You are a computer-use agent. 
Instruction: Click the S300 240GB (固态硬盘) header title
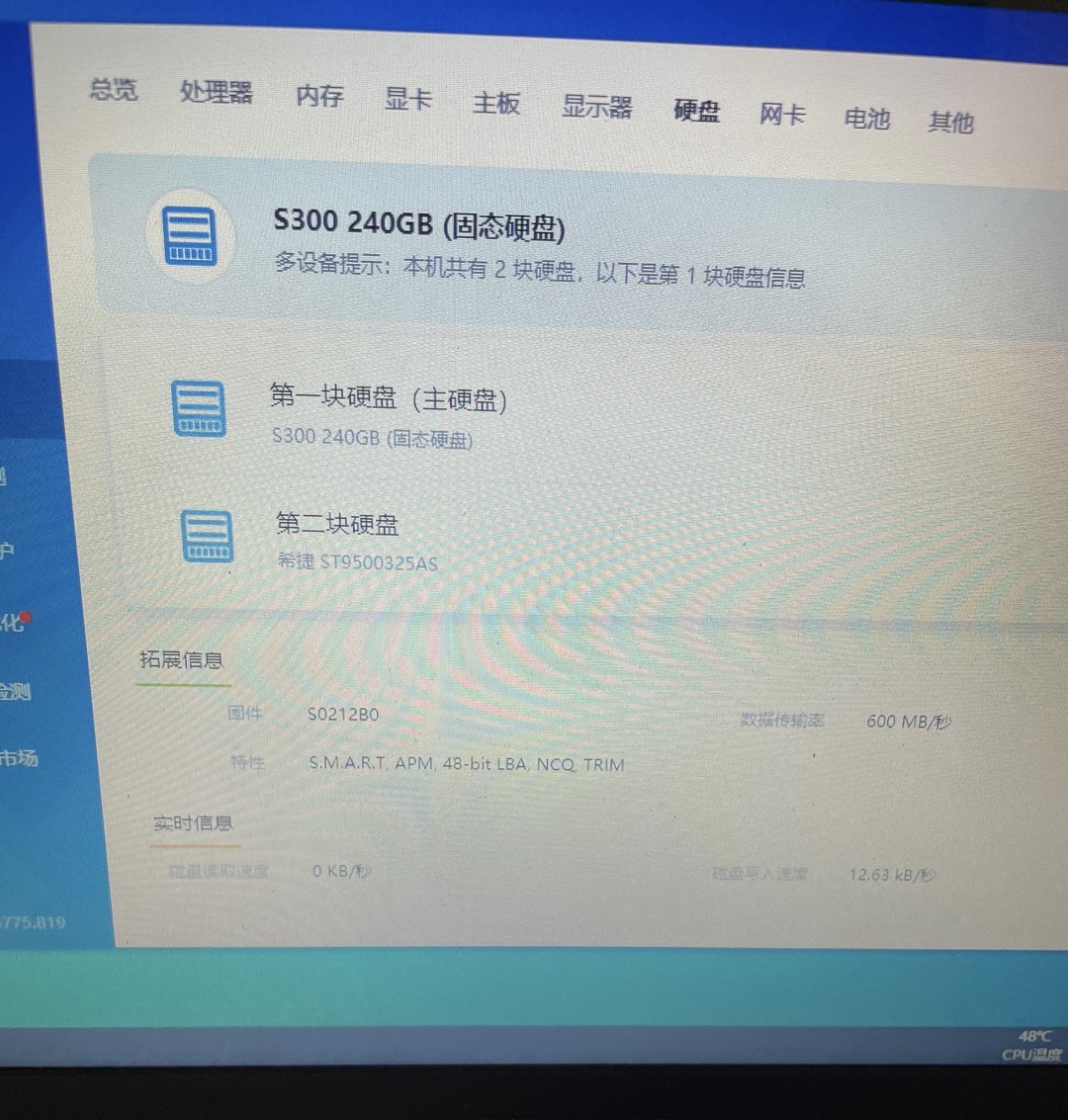point(418,224)
